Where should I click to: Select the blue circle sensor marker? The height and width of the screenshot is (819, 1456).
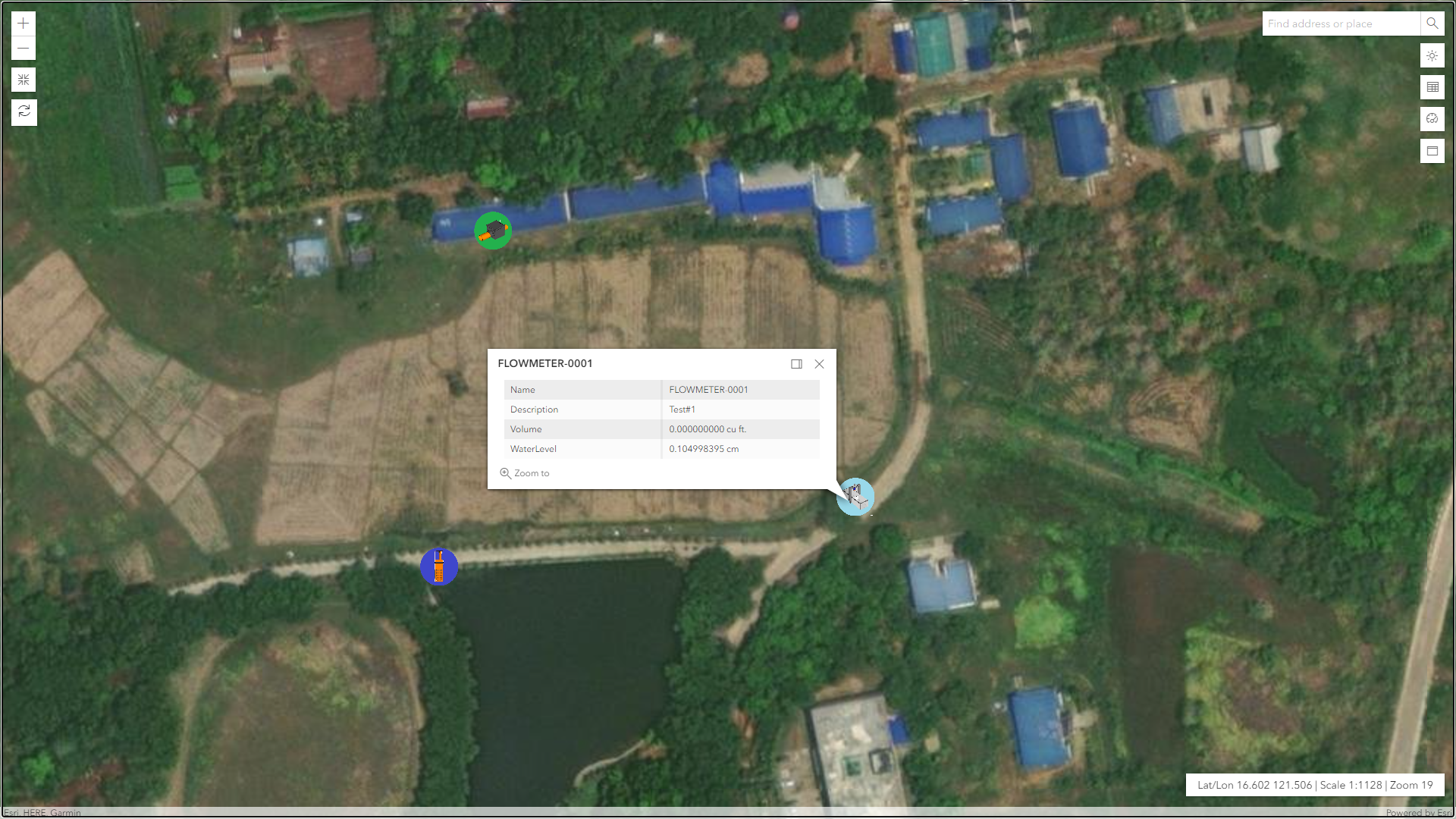coord(439,566)
